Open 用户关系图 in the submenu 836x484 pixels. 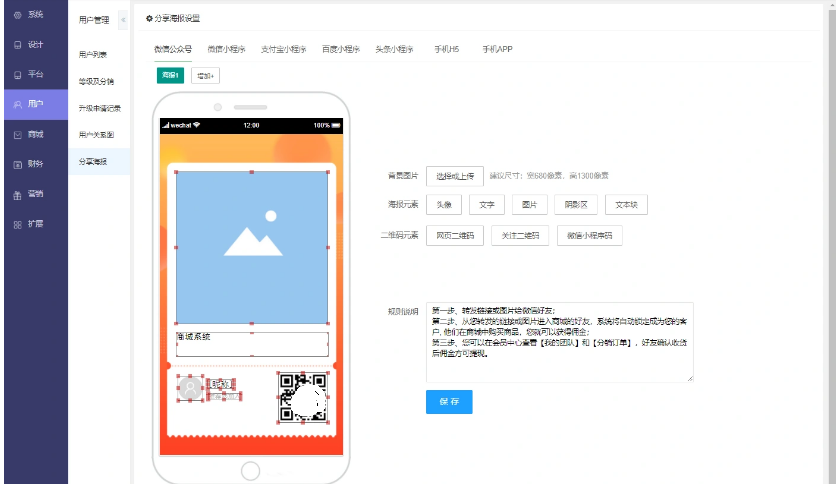[x=96, y=134]
